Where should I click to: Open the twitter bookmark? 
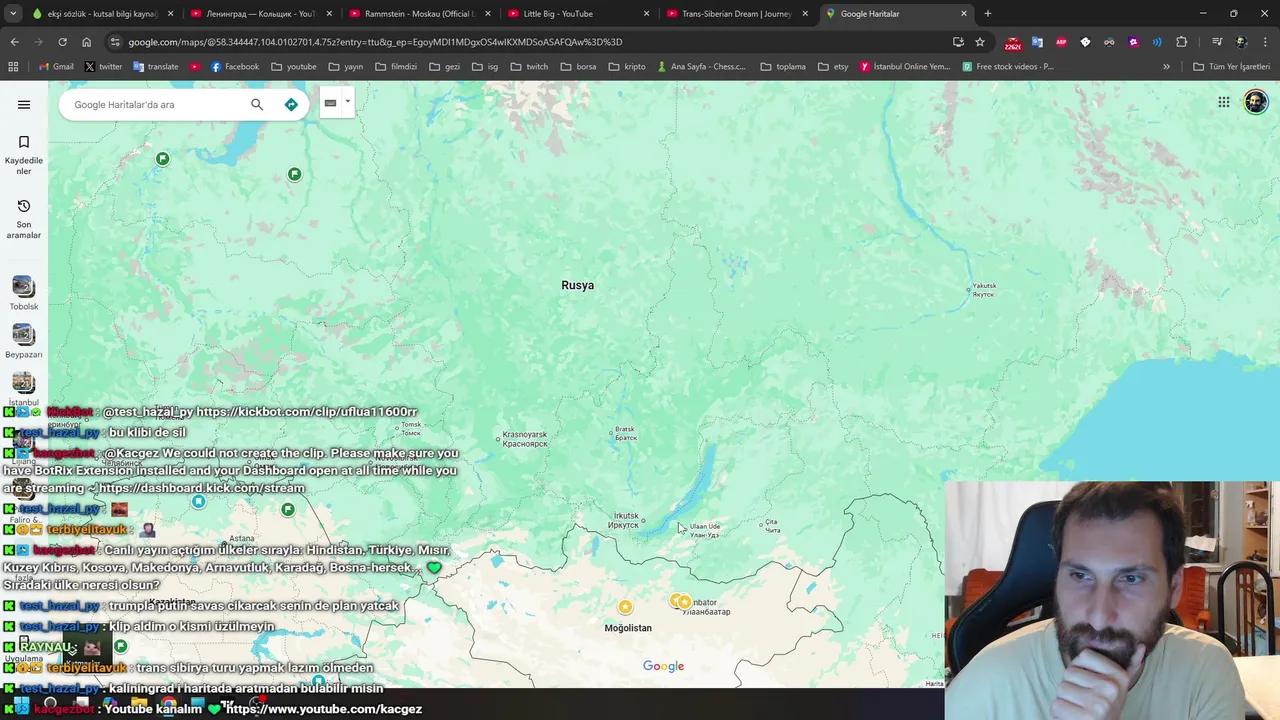(103, 67)
